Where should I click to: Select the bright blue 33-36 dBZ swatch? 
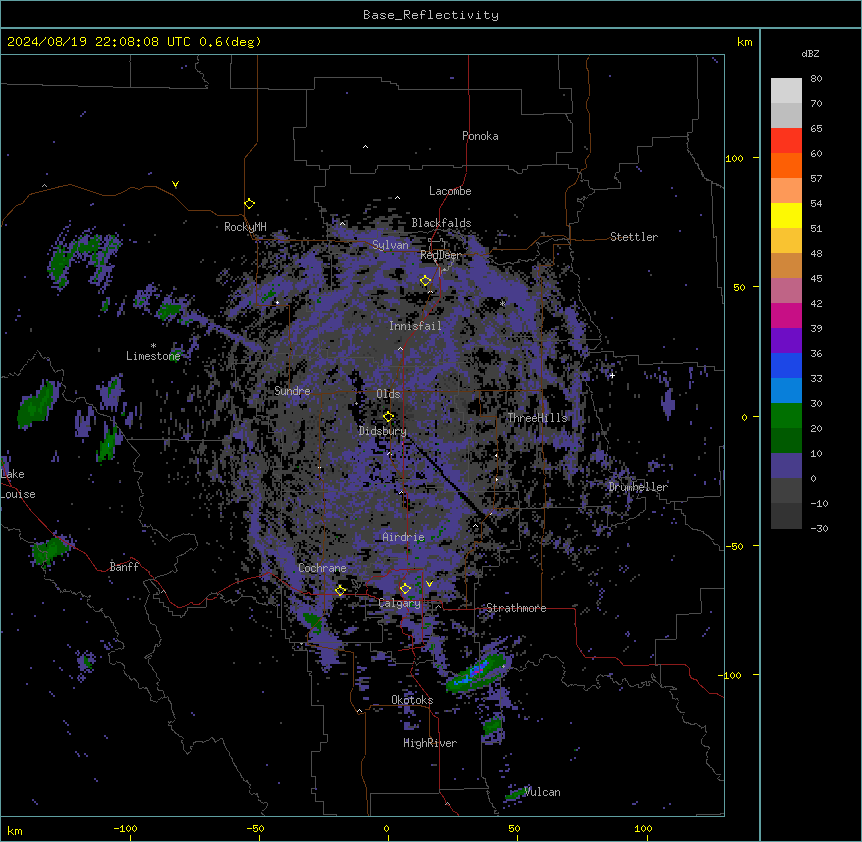(786, 365)
